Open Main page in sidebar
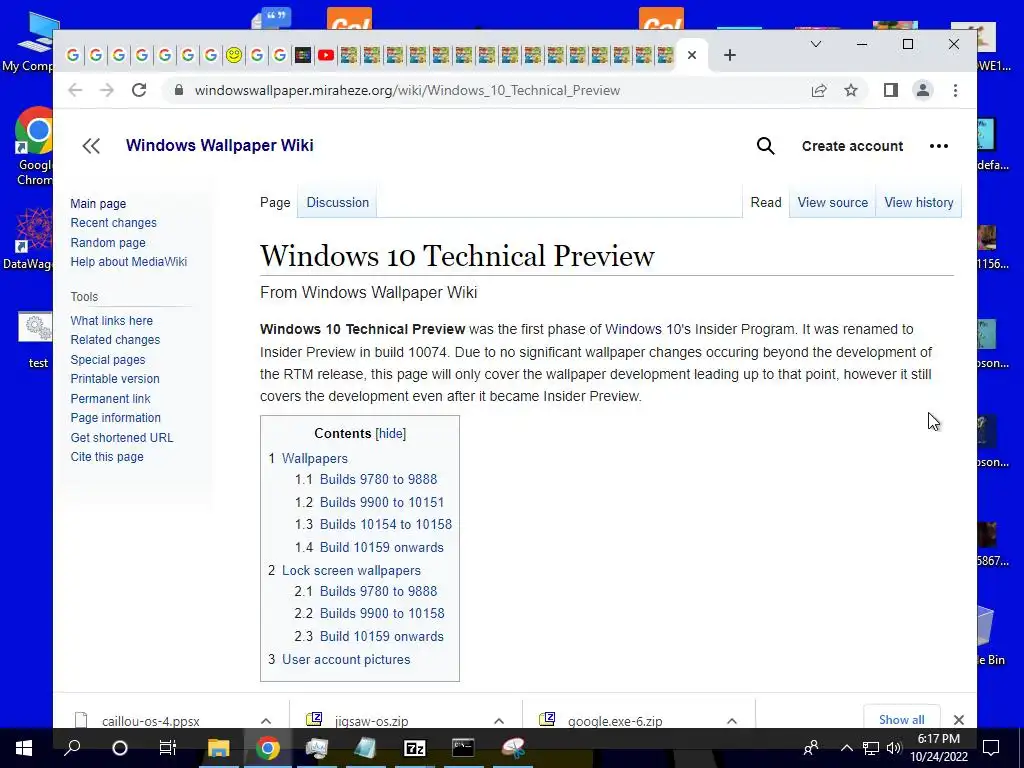1024x768 pixels. point(98,204)
